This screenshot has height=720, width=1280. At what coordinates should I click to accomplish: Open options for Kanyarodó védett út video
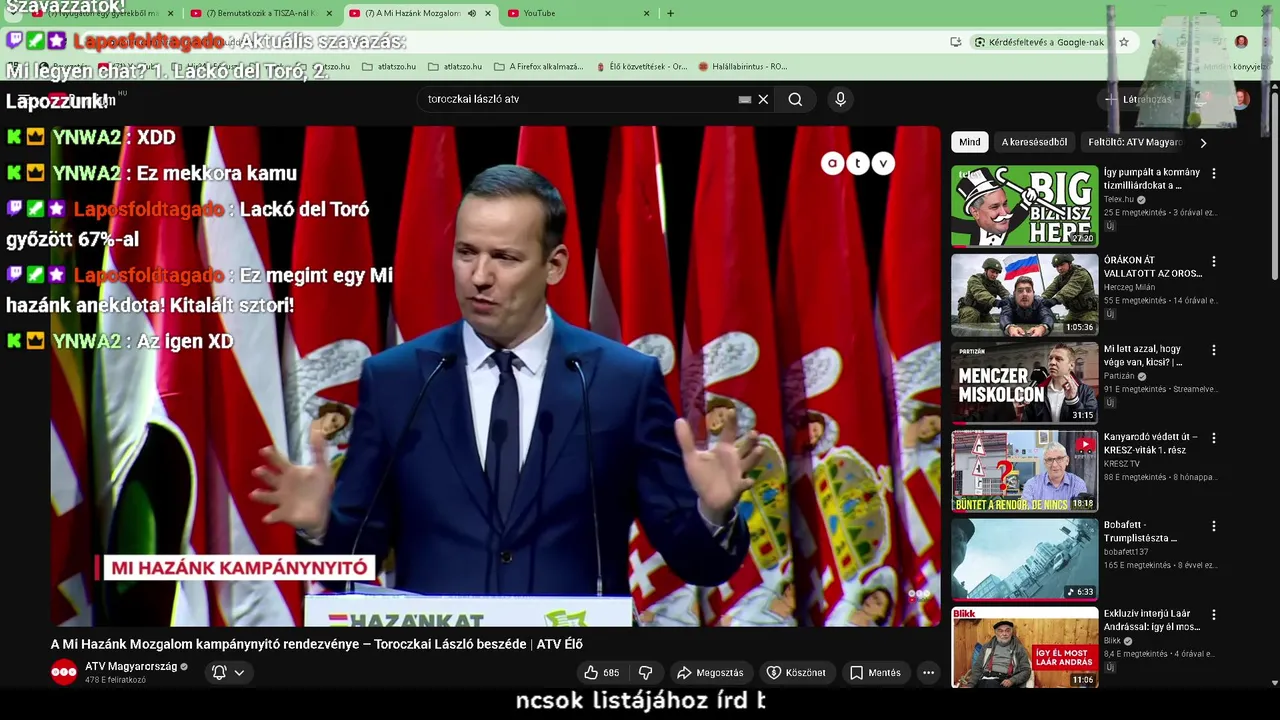(1214, 438)
